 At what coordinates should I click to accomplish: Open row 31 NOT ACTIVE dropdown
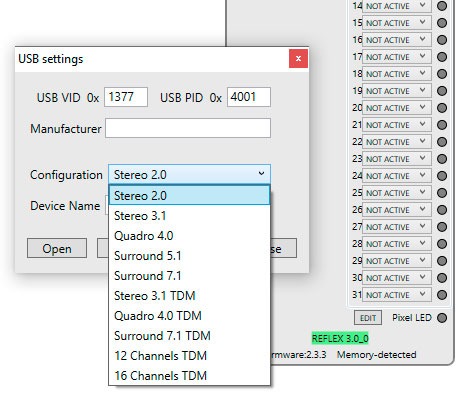click(x=397, y=295)
